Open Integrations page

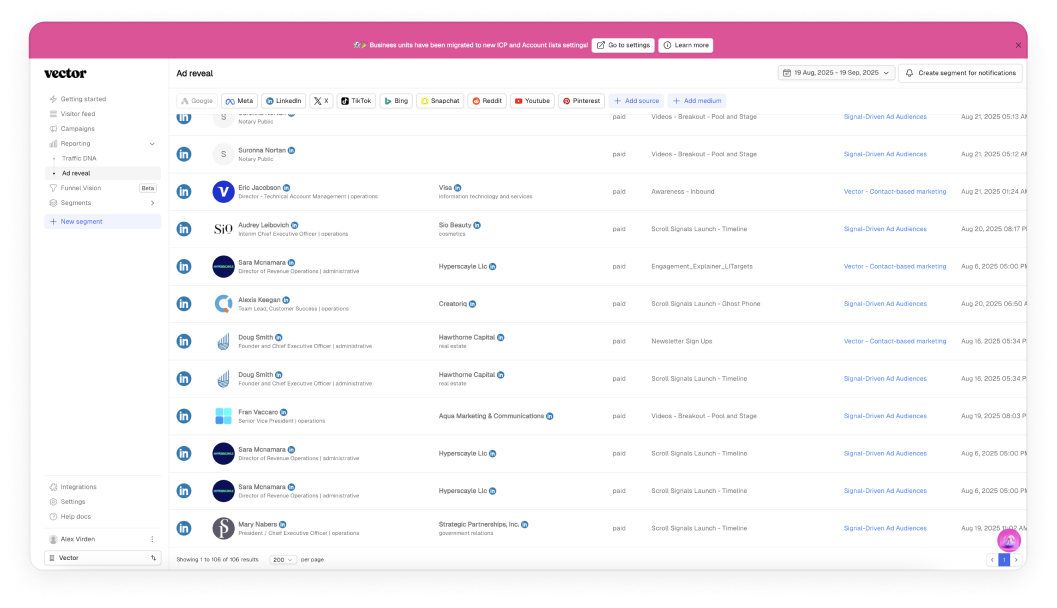(78, 487)
